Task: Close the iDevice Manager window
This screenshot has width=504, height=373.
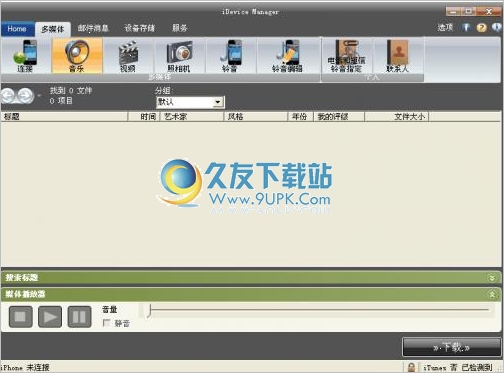Action: (x=489, y=11)
